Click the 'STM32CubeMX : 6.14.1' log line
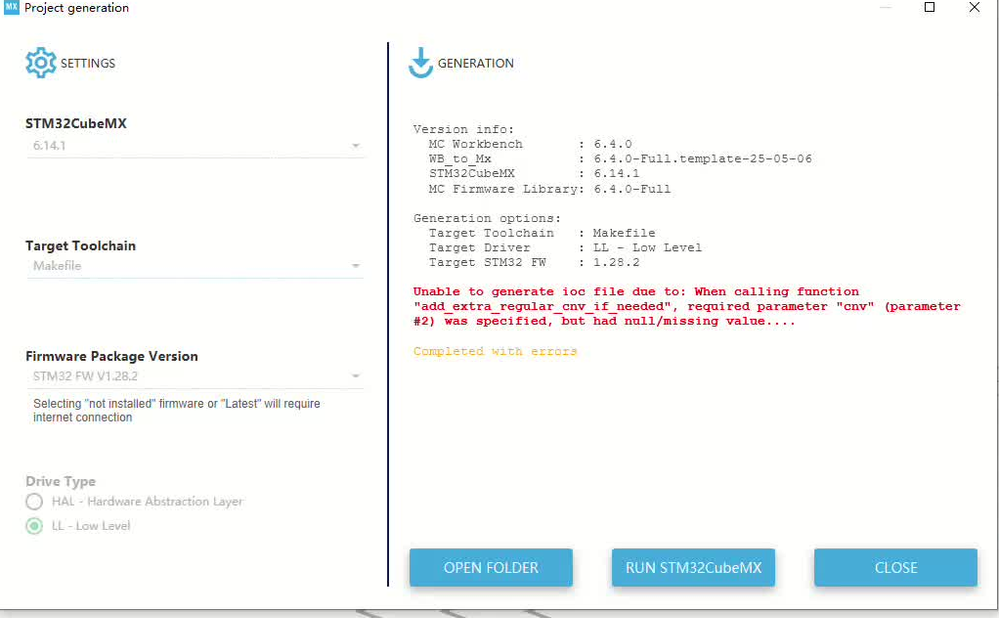Screen dimensions: 999x618 click(534, 173)
